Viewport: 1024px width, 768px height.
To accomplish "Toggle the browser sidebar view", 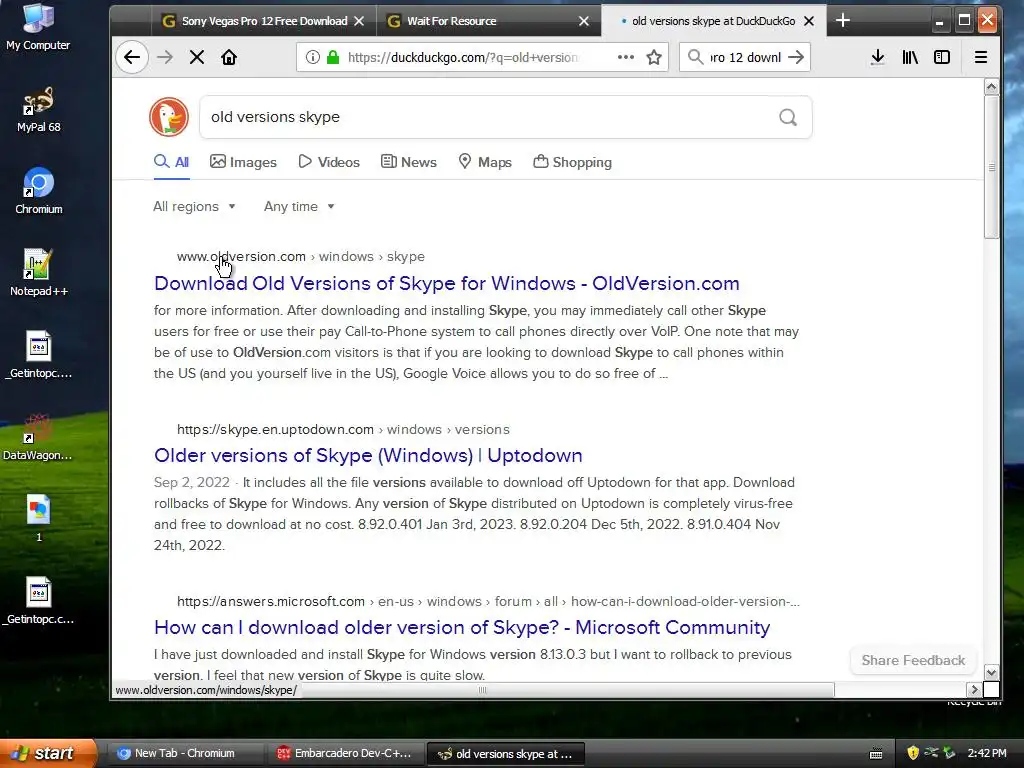I will [x=942, y=57].
